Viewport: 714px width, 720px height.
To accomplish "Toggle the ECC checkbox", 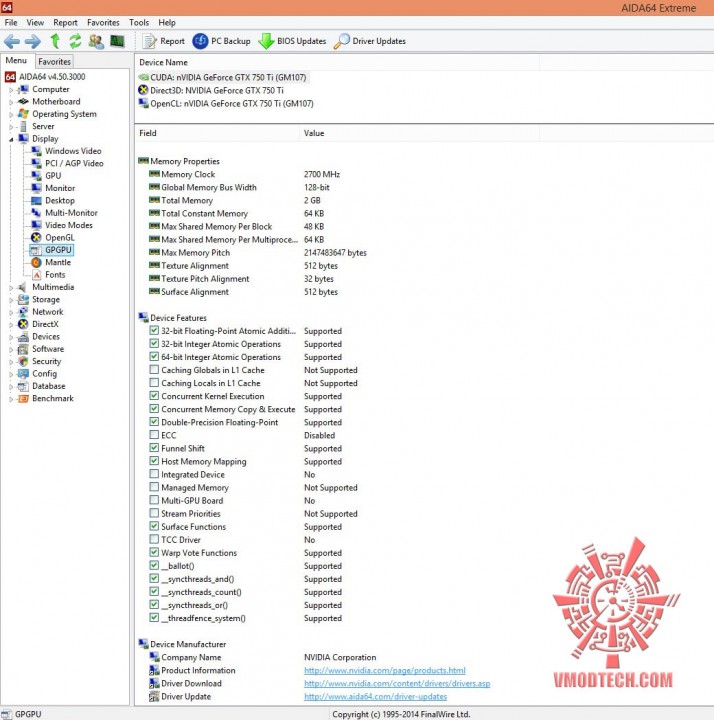I will (154, 434).
